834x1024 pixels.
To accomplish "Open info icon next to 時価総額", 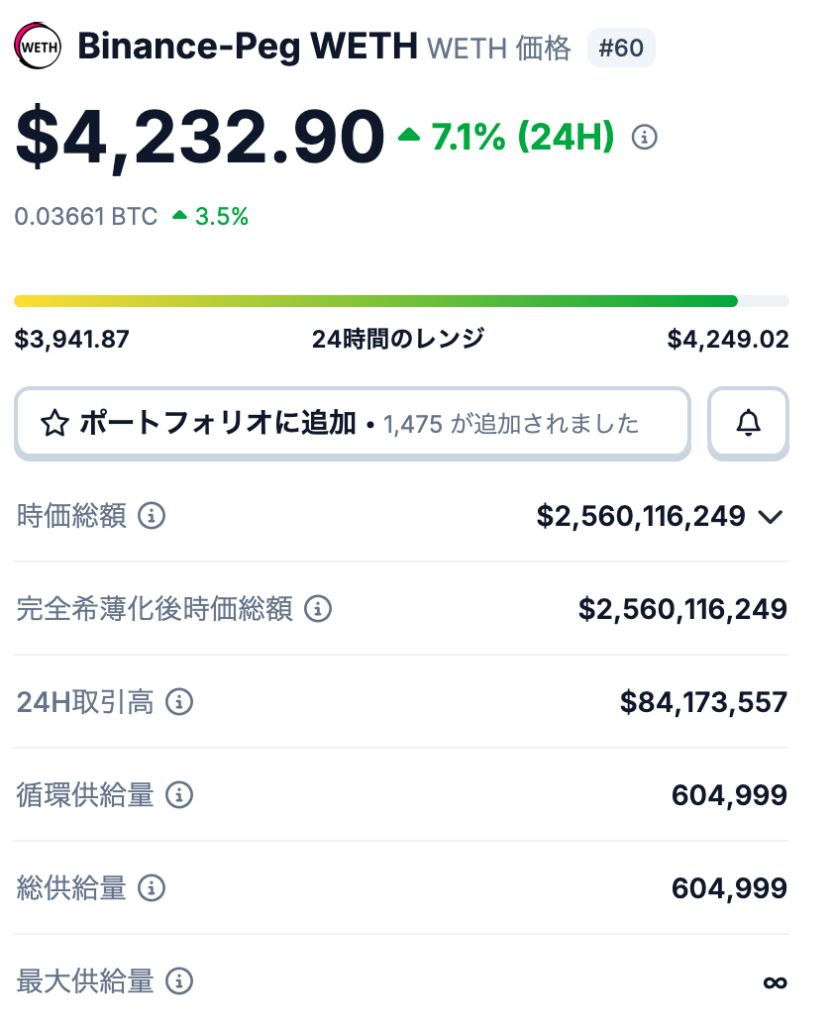I will click(151, 516).
